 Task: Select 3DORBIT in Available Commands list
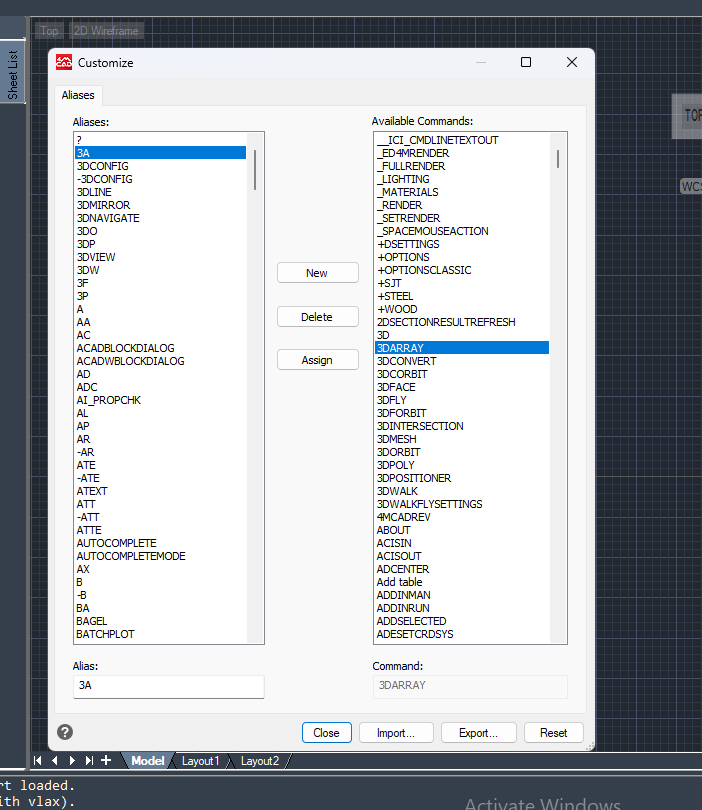click(399, 452)
